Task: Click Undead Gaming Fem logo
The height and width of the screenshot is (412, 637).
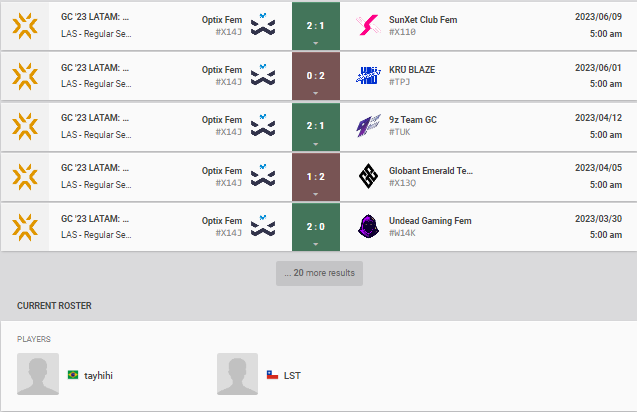Action: coord(369,226)
